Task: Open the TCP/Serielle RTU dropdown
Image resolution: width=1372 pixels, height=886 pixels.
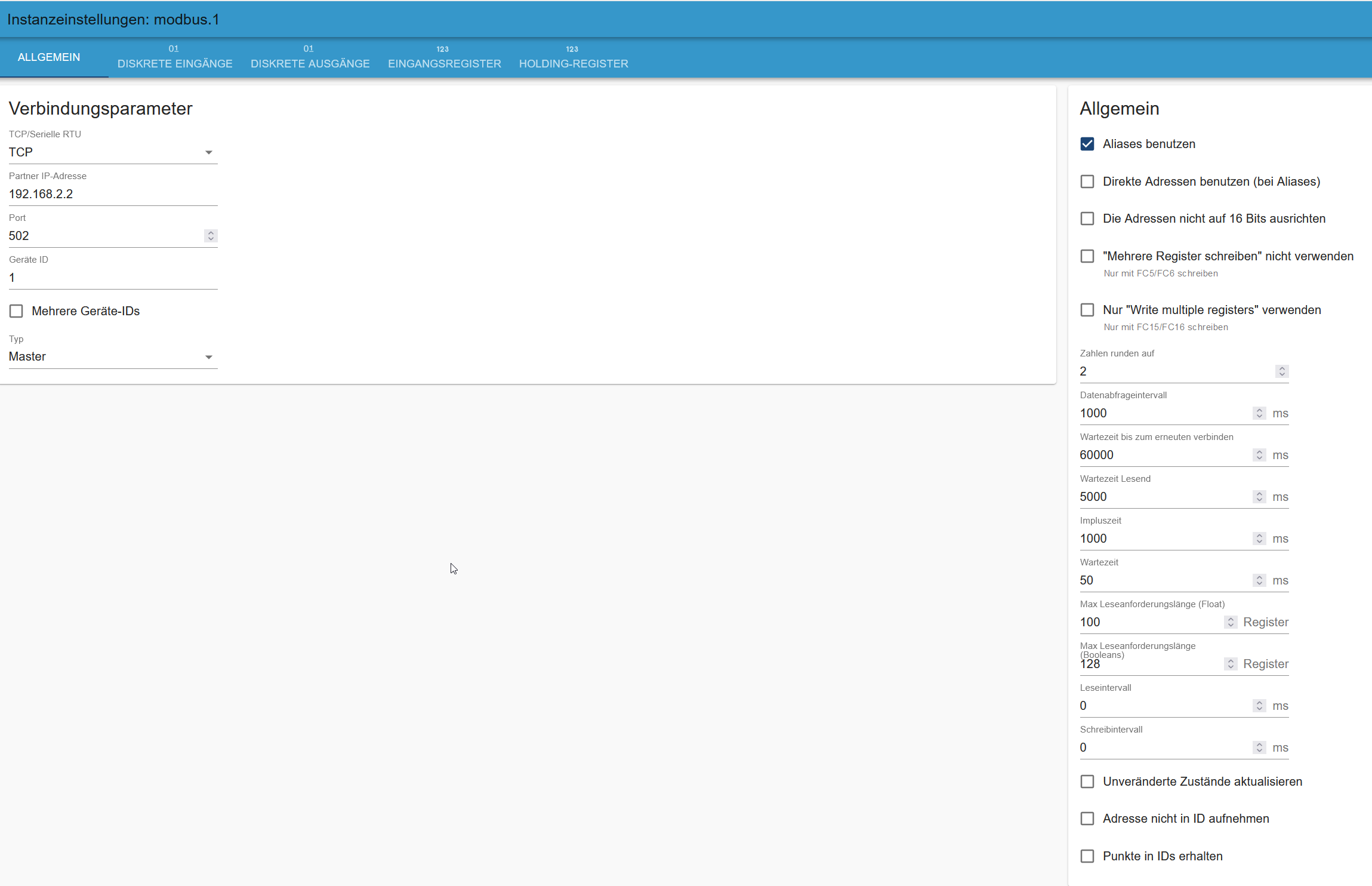Action: click(x=113, y=152)
